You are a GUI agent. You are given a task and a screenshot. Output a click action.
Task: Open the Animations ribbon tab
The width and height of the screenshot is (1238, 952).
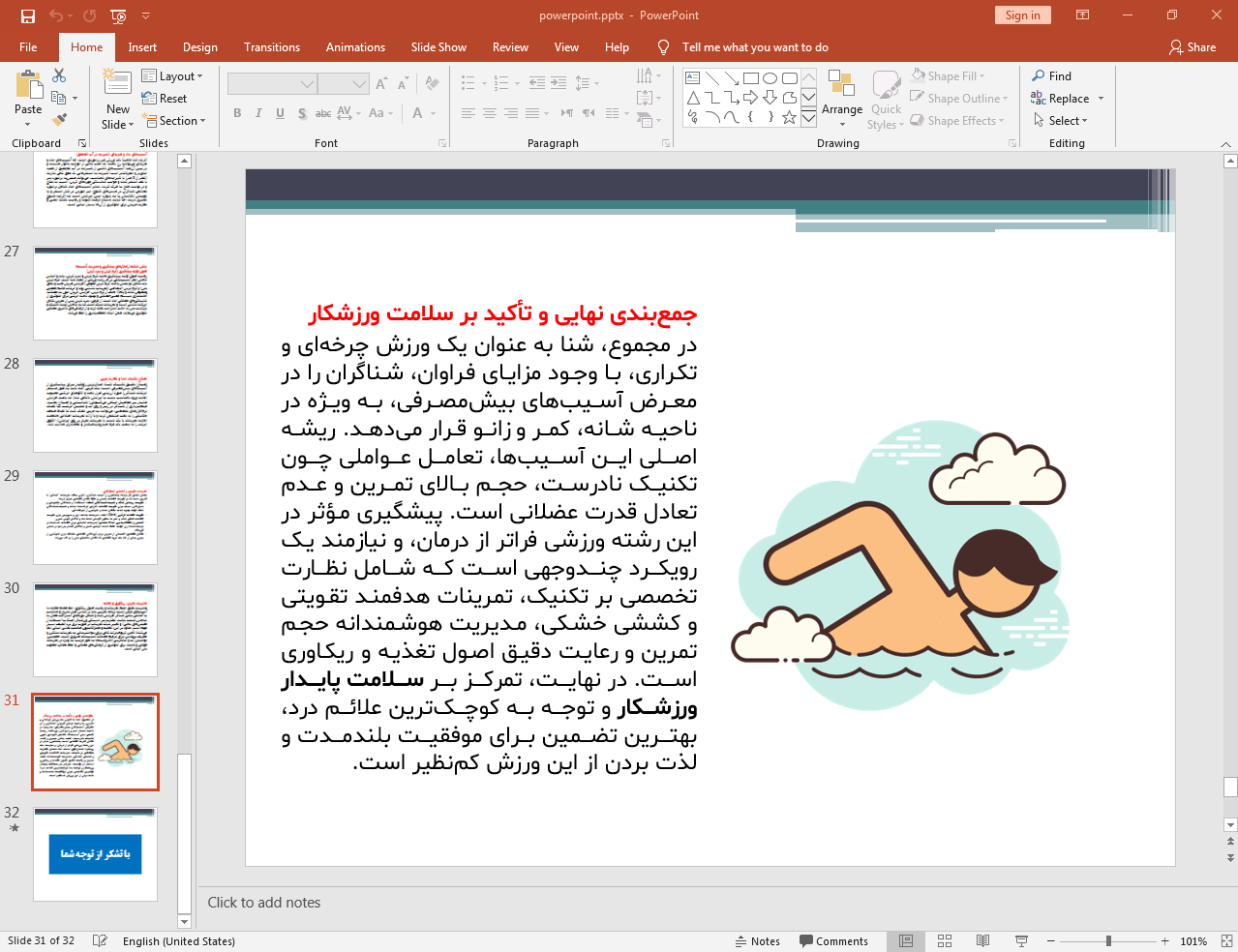click(355, 46)
